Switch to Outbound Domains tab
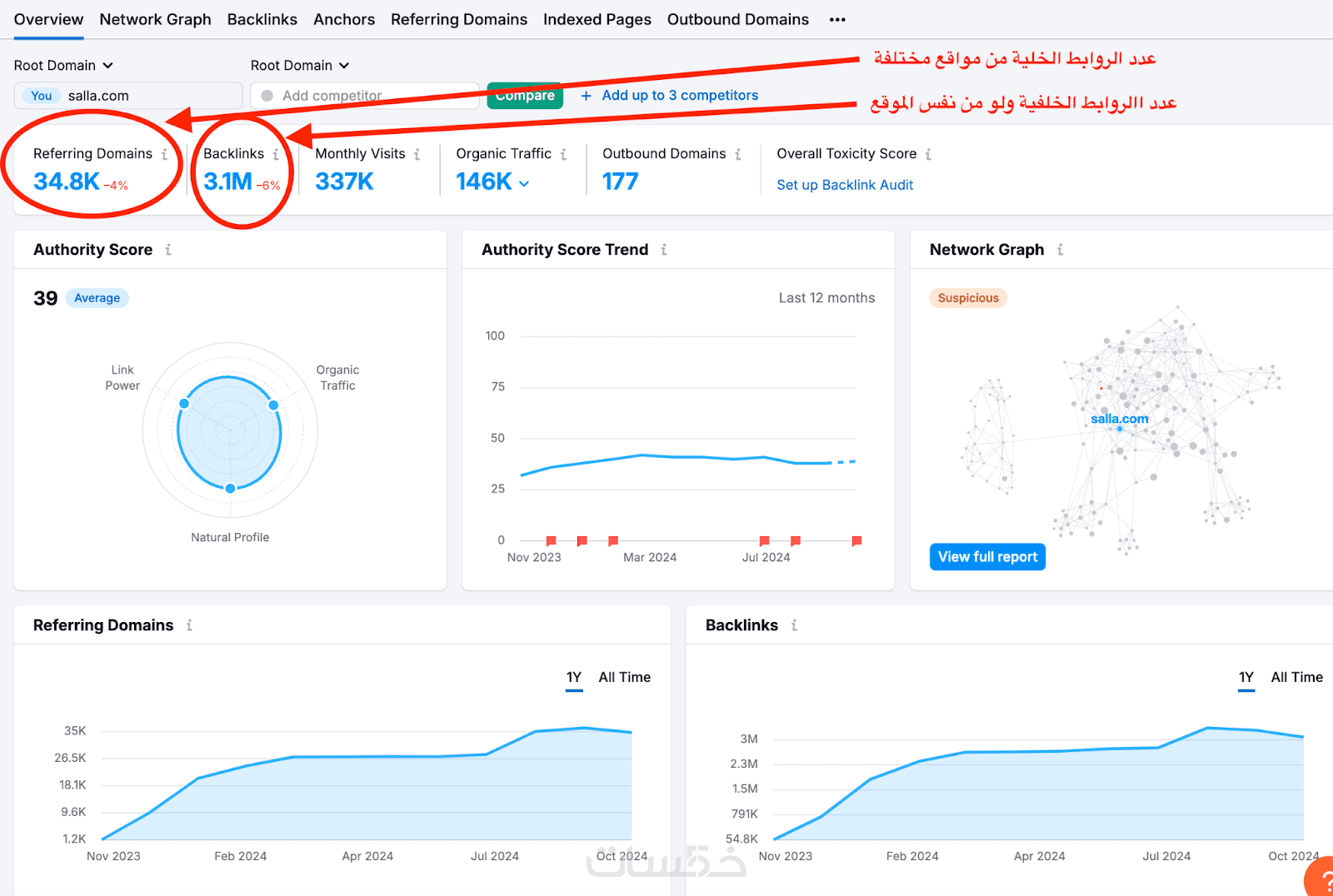This screenshot has height=896, width=1333. click(738, 19)
